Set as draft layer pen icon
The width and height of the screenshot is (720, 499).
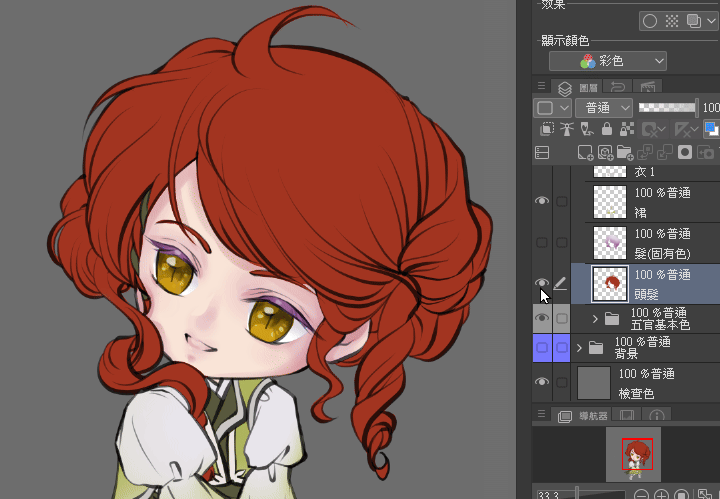coord(587,129)
